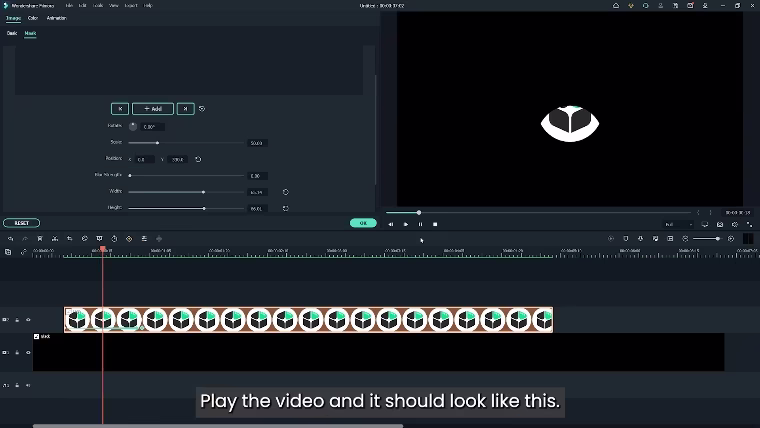Lock the upper video track
760x428 pixels.
tap(17, 320)
